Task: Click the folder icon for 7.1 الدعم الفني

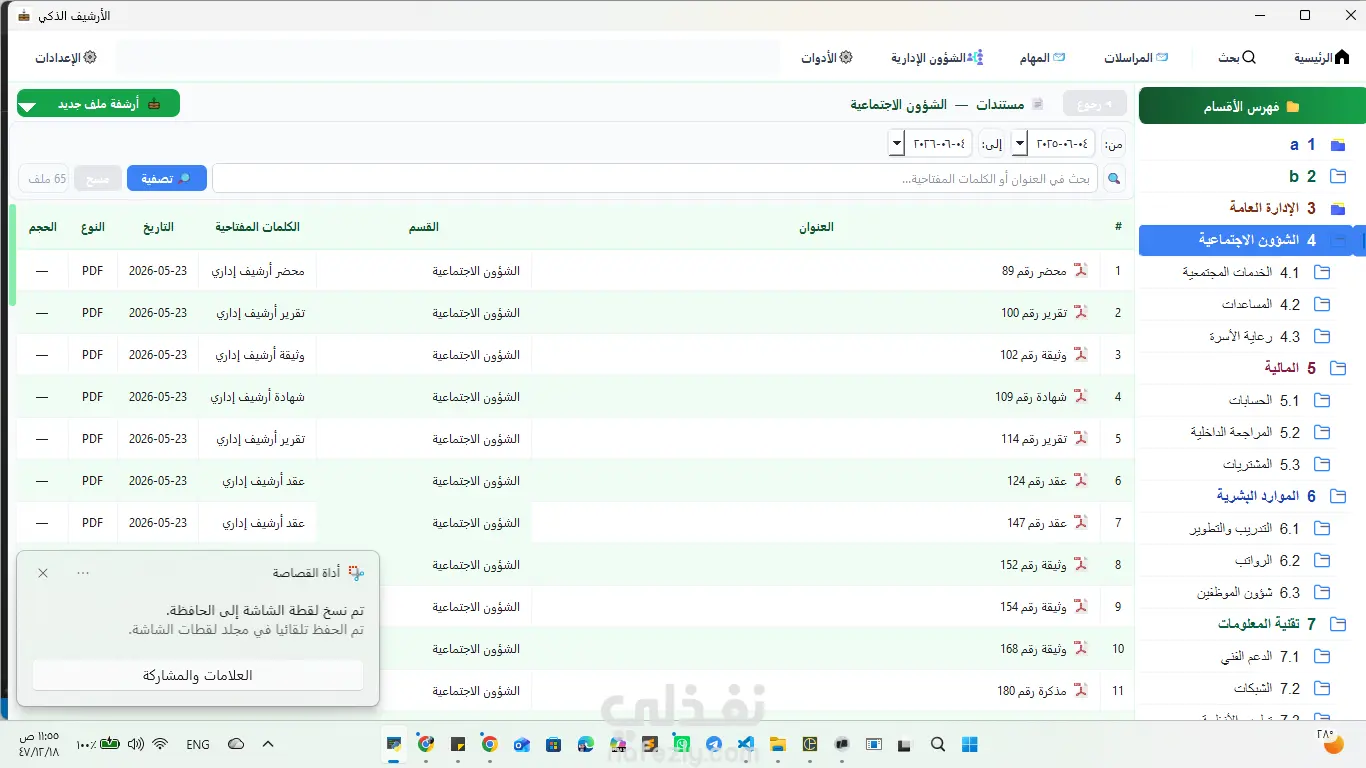Action: pos(1322,656)
